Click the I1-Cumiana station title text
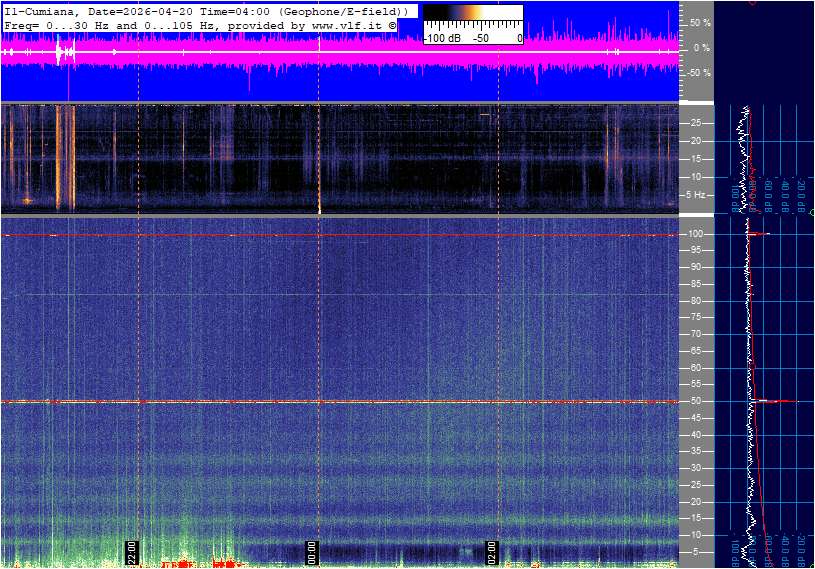Viewport: 815px width, 569px height. tap(39, 11)
